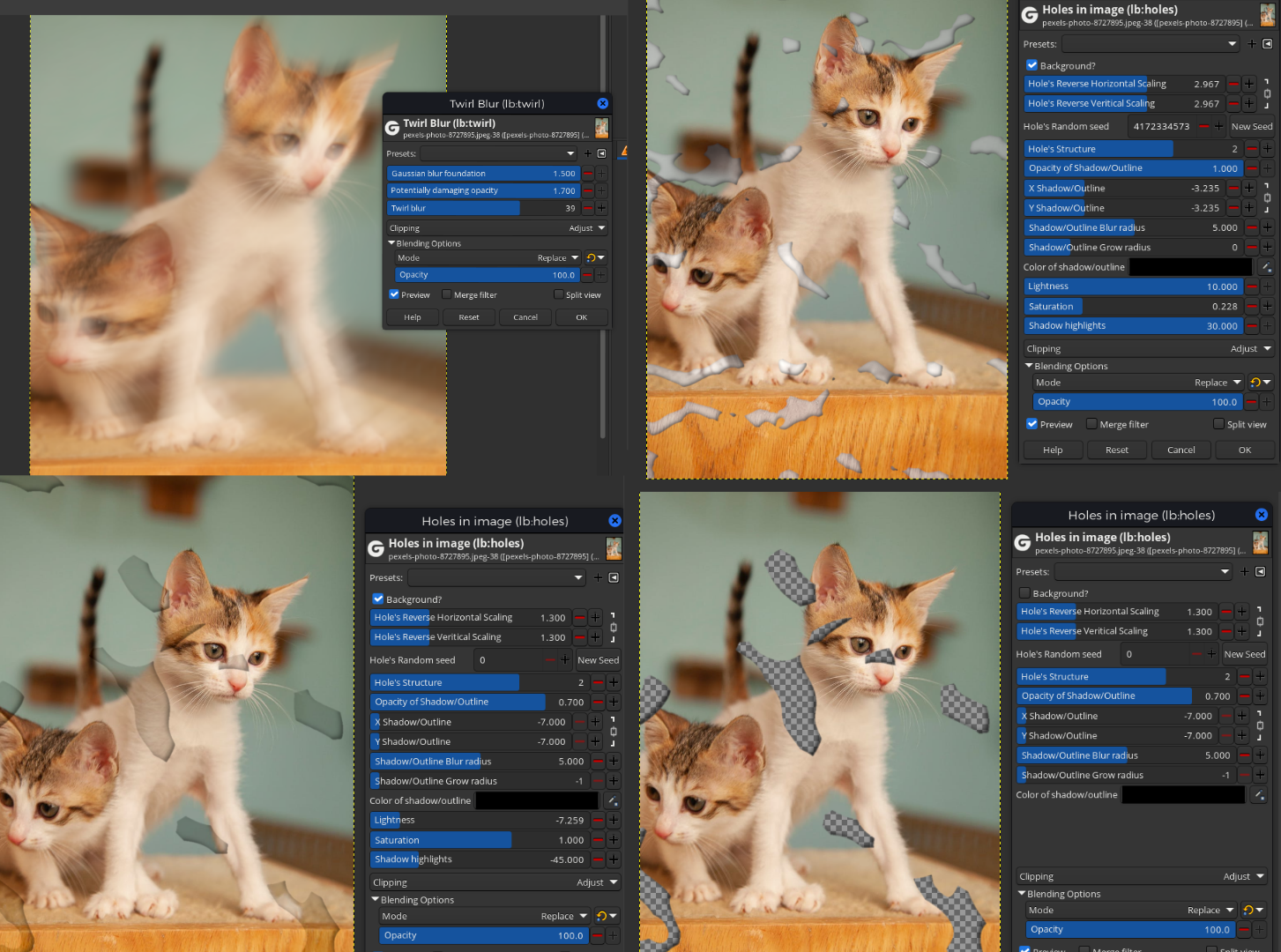Uncheck Background? in Lightness -7.259 Holes dialog
The image size is (1281, 952).
tap(378, 599)
